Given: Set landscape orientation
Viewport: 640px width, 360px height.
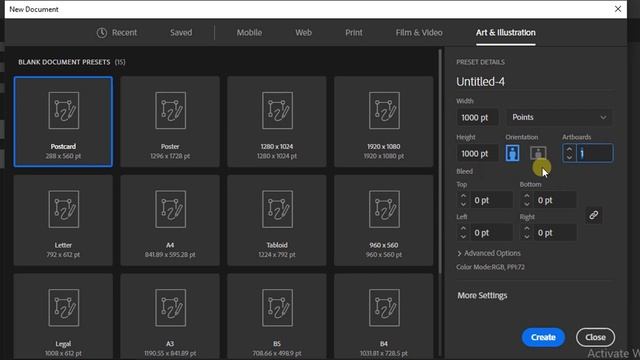Looking at the screenshot, I should click(x=538, y=153).
